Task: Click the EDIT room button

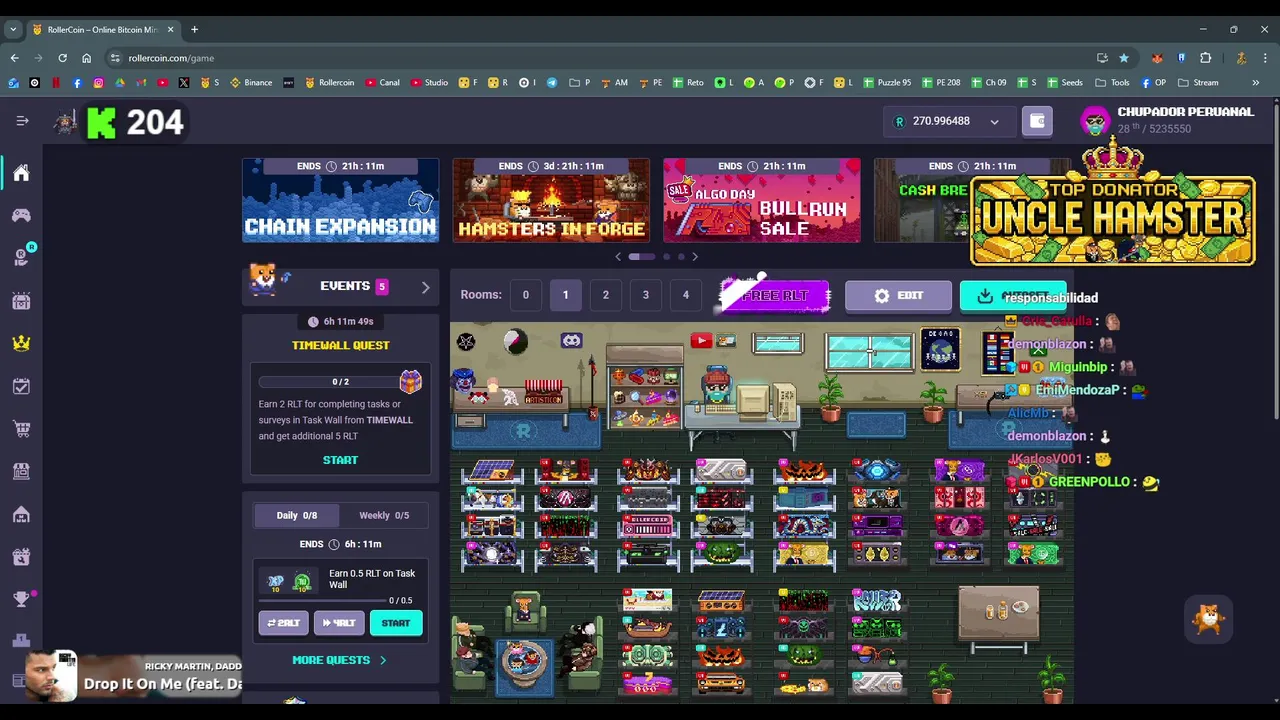Action: point(898,296)
